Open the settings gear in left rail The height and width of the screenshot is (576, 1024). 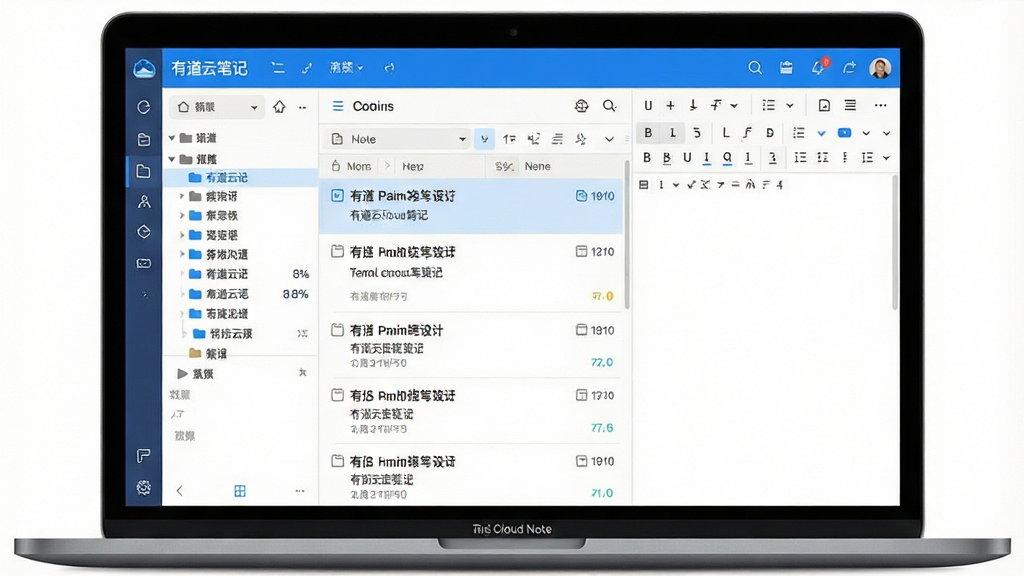point(144,487)
